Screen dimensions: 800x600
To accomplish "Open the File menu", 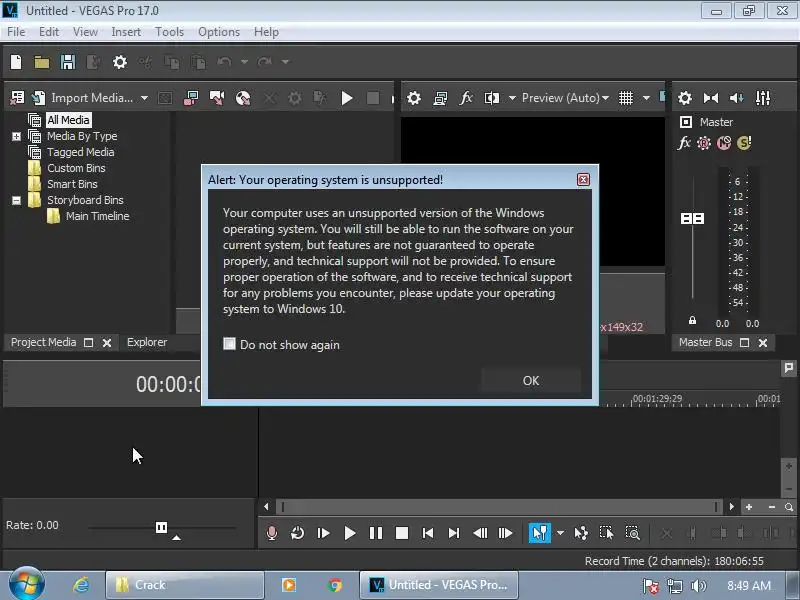I will [16, 32].
